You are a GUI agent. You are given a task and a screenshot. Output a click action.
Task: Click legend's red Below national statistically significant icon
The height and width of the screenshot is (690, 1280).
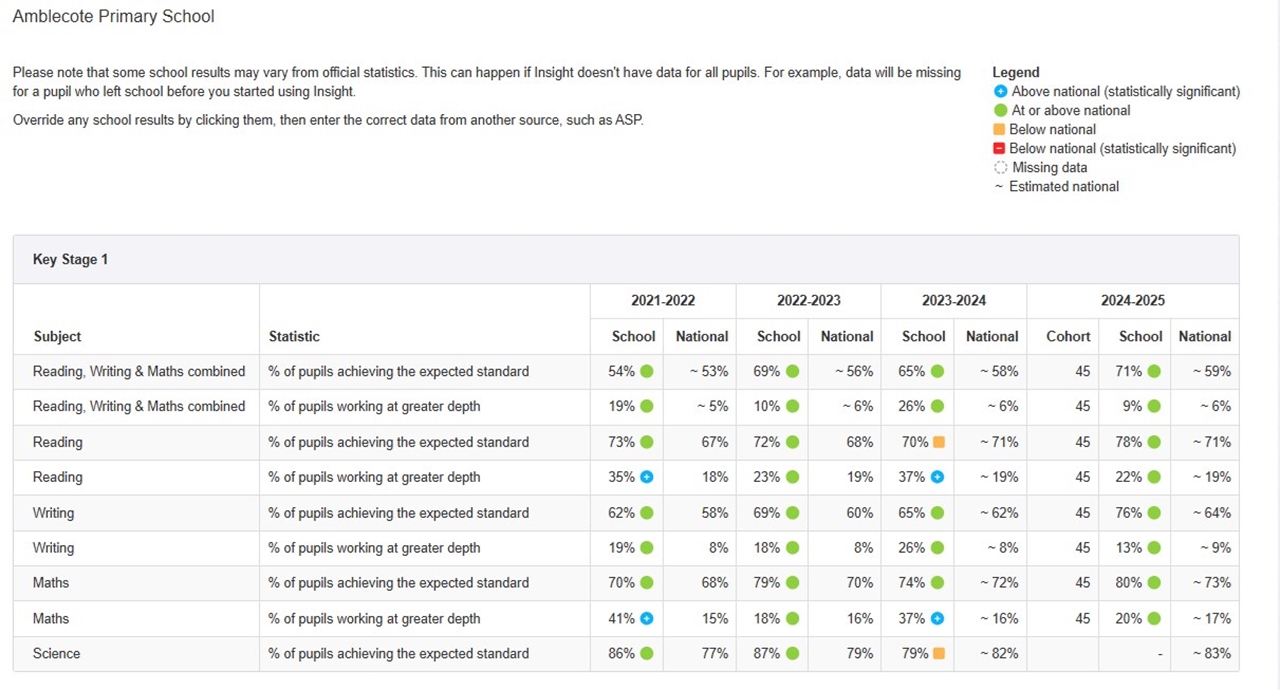(1000, 149)
